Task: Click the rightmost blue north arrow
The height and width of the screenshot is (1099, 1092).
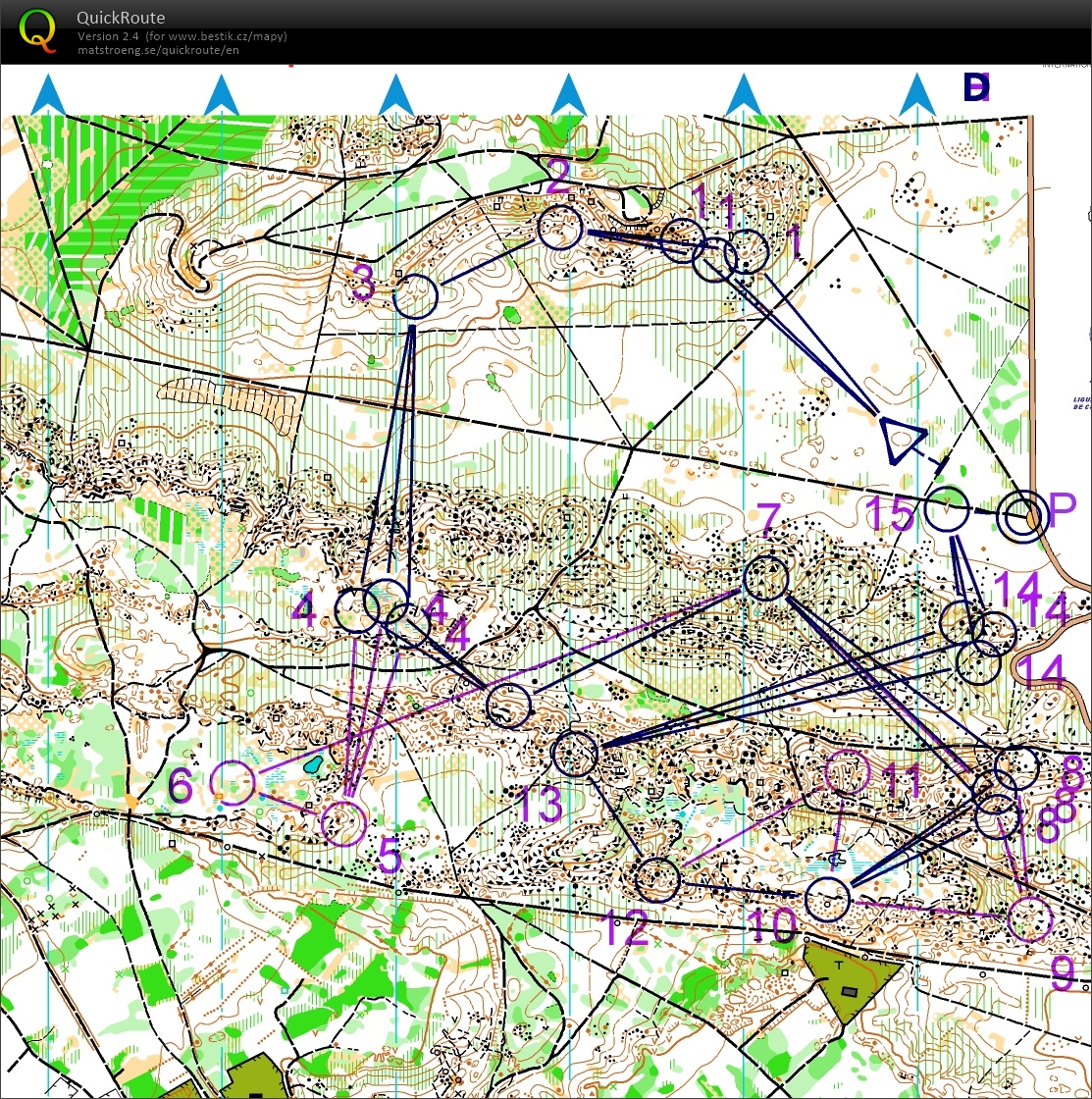Action: pyautogui.click(x=917, y=96)
